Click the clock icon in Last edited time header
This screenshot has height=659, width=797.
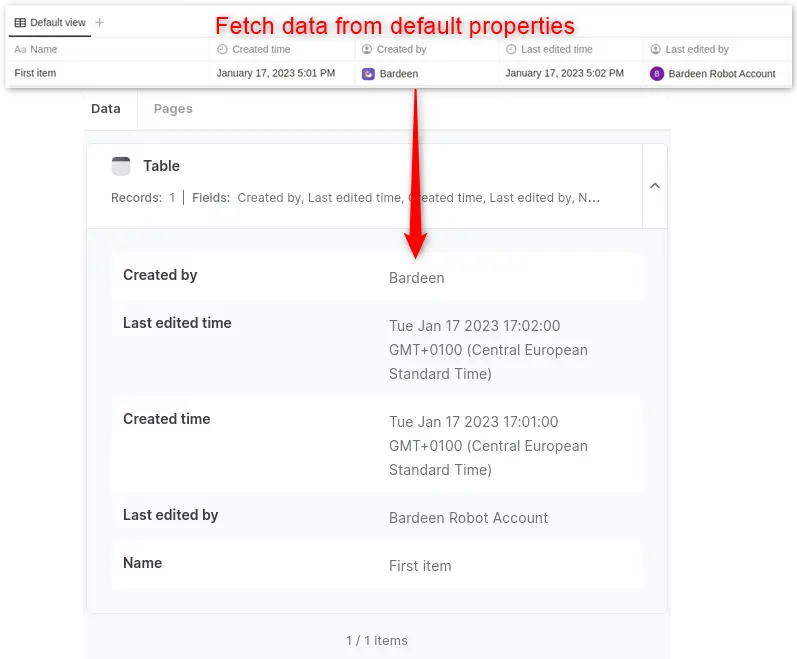pyautogui.click(x=511, y=49)
